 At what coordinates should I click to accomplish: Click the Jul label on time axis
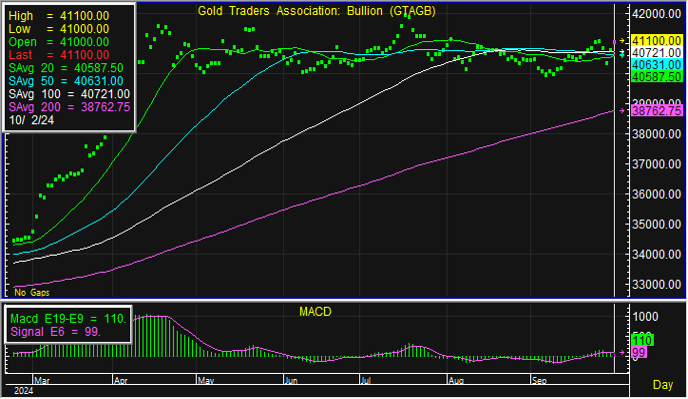[x=366, y=381]
